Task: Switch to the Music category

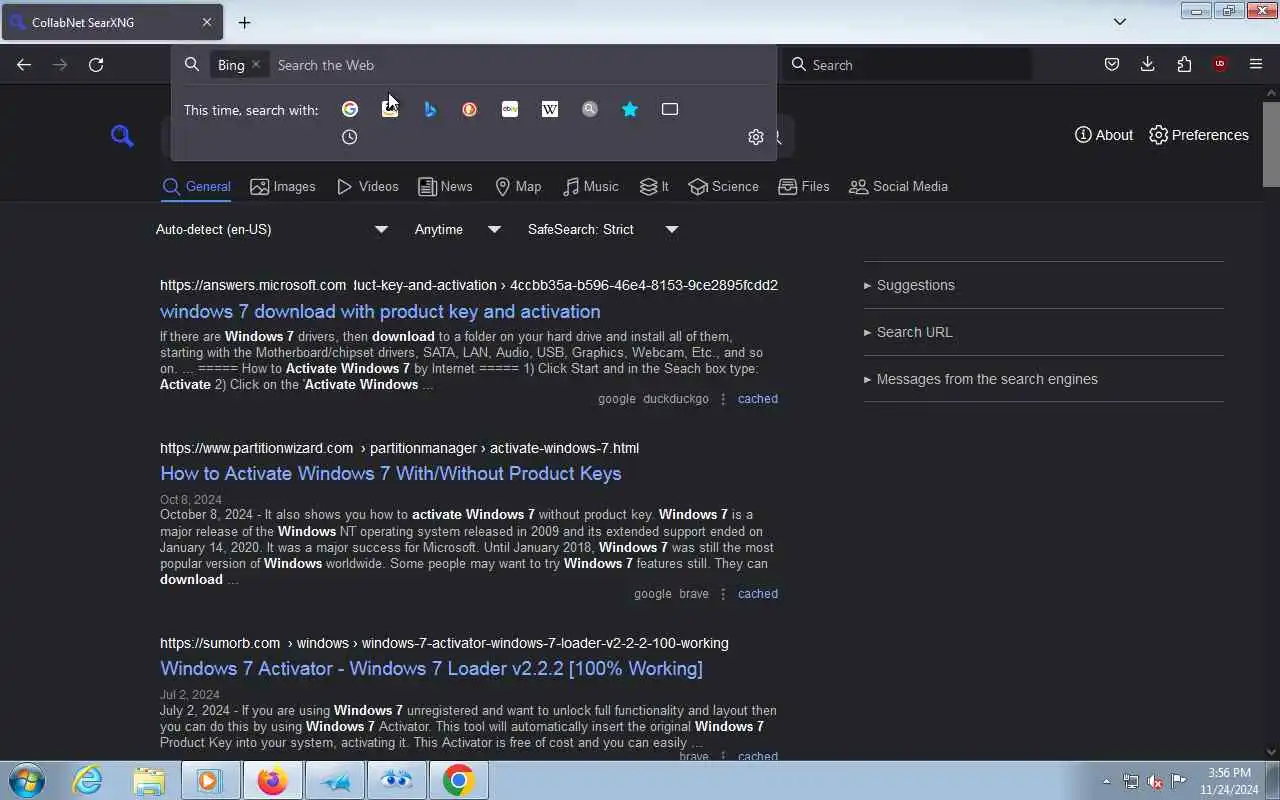Action: (590, 187)
